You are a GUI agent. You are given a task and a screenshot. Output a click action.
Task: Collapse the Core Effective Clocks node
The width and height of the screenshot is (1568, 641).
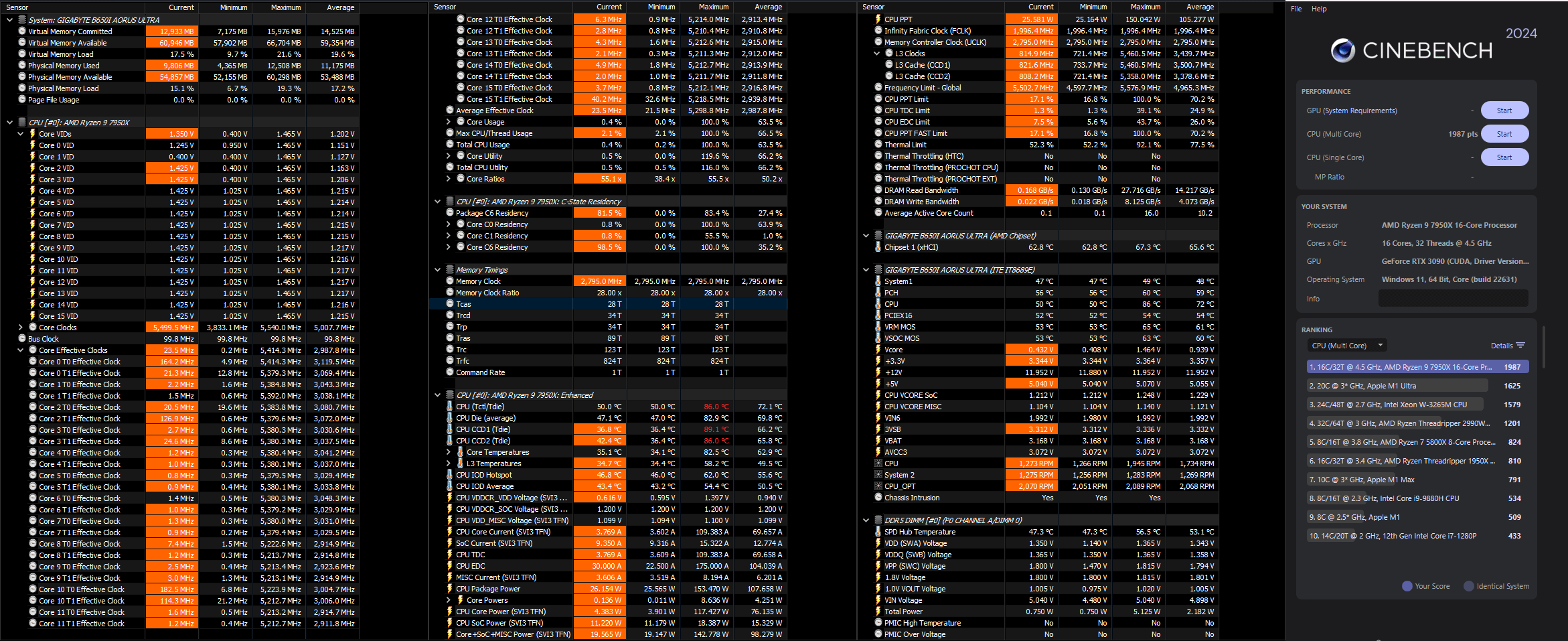pyautogui.click(x=21, y=350)
